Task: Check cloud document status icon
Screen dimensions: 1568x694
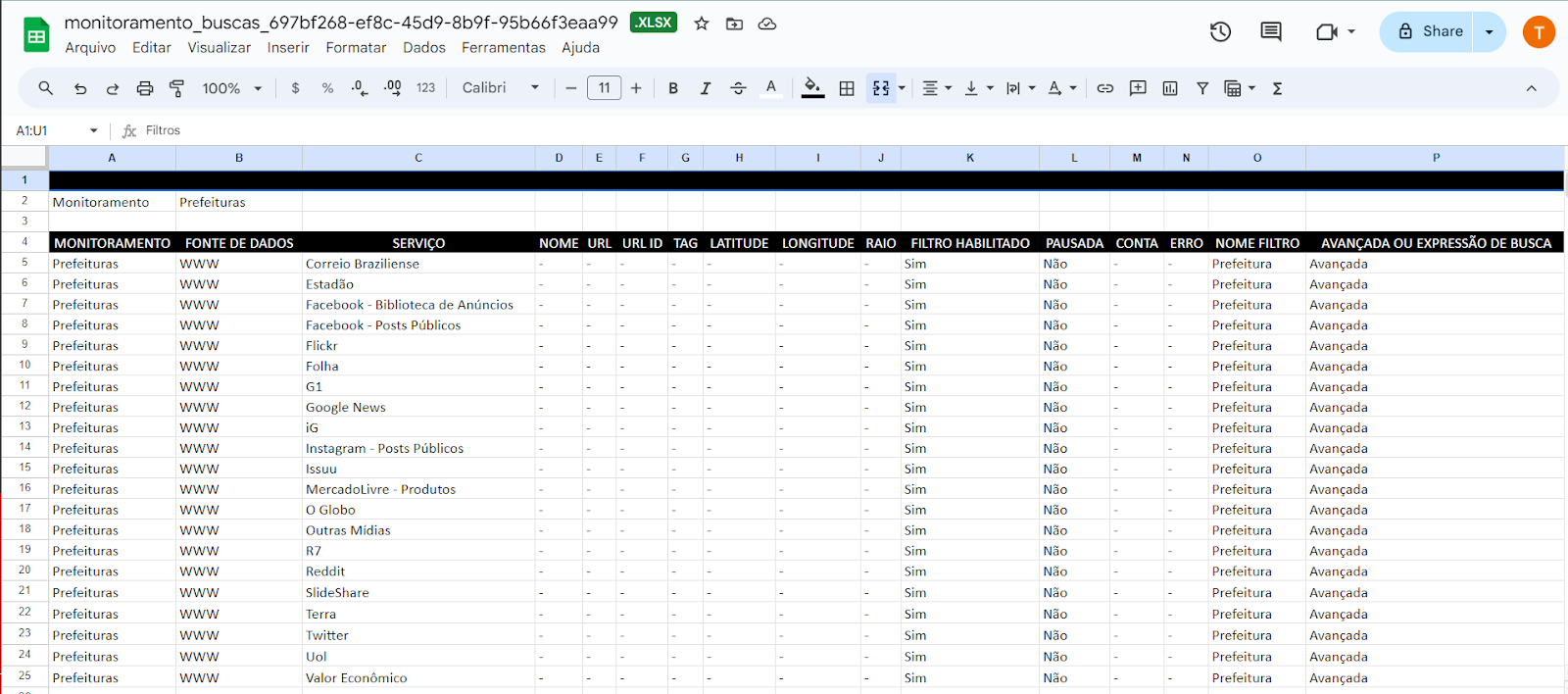Action: tap(767, 24)
